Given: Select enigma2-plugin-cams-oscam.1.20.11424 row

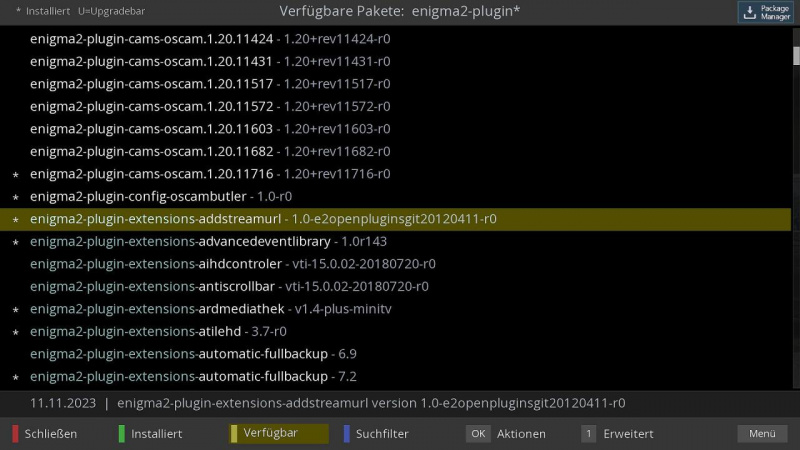Looking at the screenshot, I should coord(395,39).
